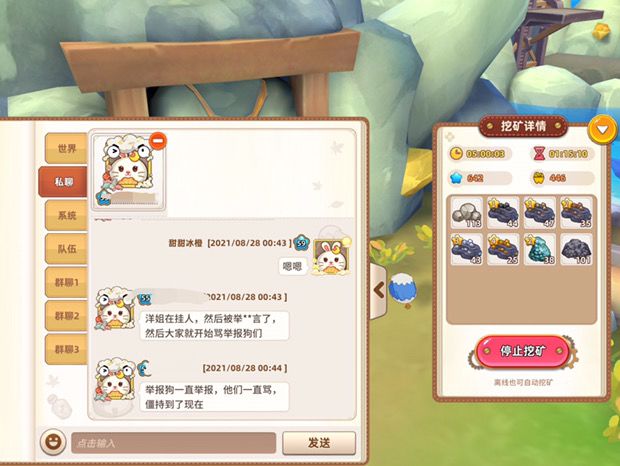Click the blue star points icon
The image size is (620, 466).
pyautogui.click(x=456, y=178)
